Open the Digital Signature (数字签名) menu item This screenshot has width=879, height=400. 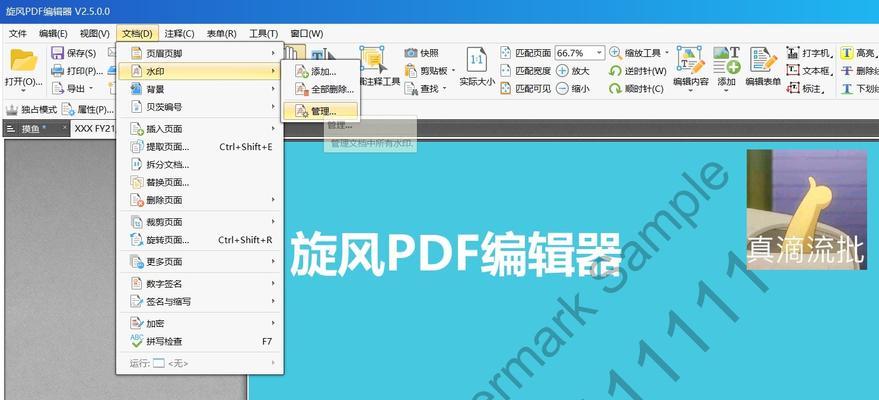200,284
